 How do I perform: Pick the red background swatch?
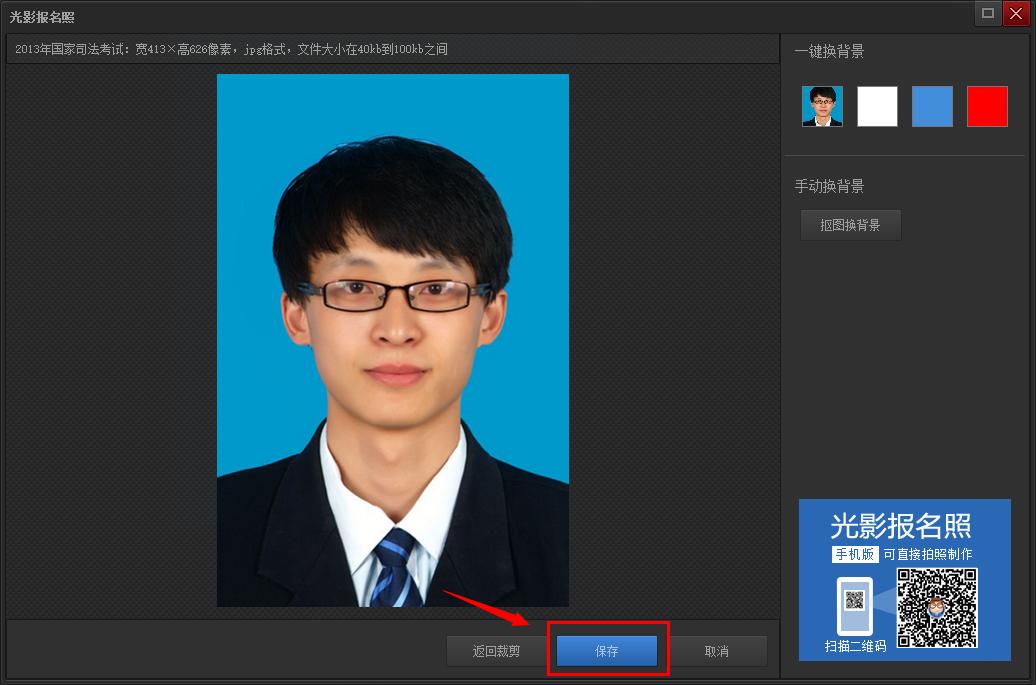[x=987, y=106]
